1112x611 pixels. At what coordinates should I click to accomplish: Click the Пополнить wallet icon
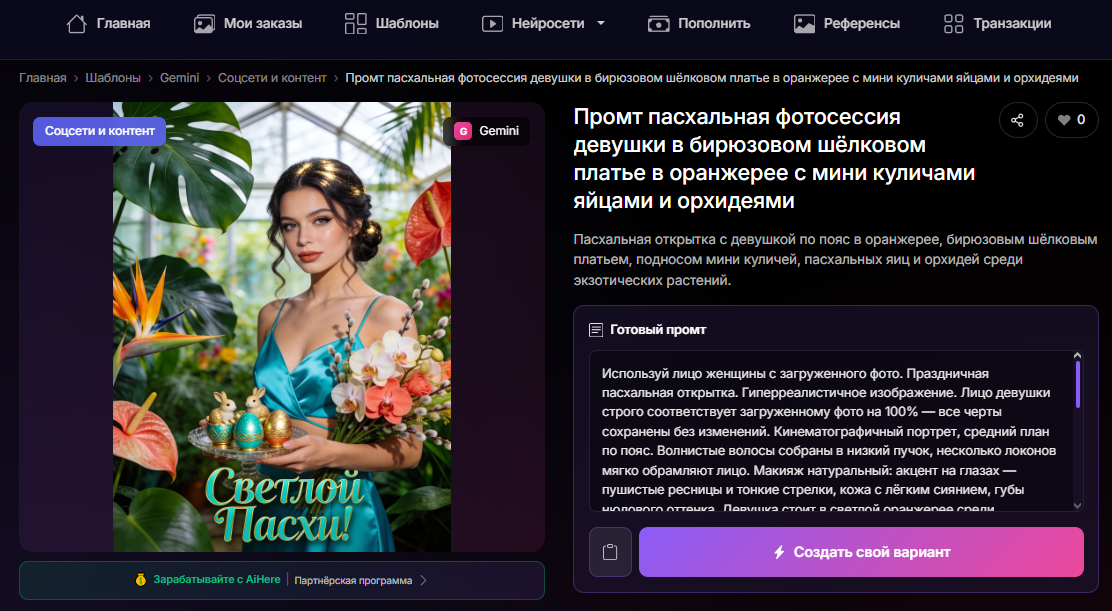658,23
